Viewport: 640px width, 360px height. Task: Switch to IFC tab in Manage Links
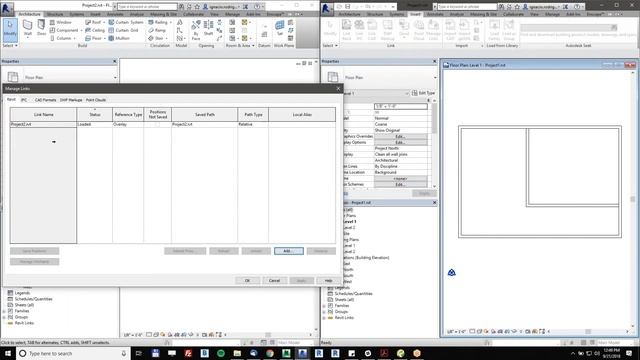coord(24,100)
